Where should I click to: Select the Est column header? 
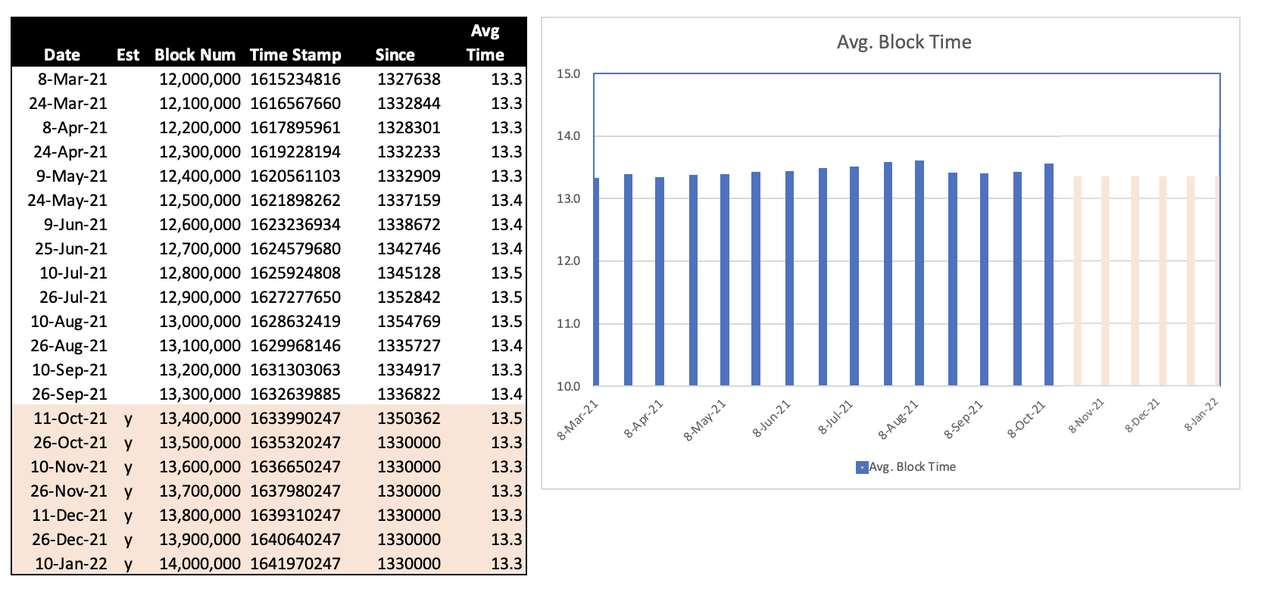(127, 55)
